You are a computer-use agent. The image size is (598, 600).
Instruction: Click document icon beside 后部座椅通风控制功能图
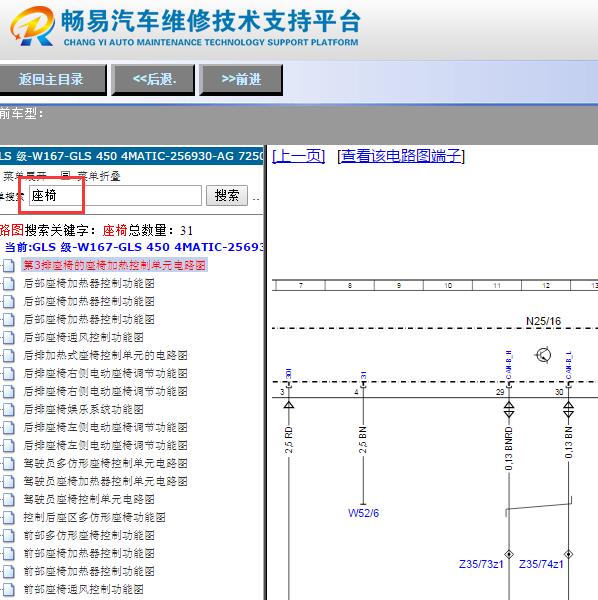click(x=9, y=337)
